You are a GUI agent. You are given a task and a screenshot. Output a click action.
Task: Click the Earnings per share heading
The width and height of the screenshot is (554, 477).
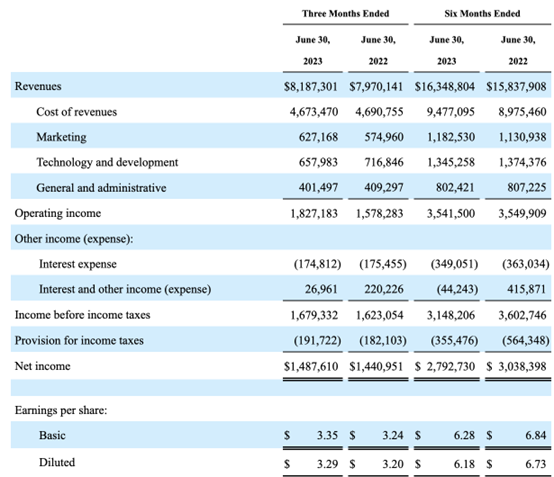point(61,410)
